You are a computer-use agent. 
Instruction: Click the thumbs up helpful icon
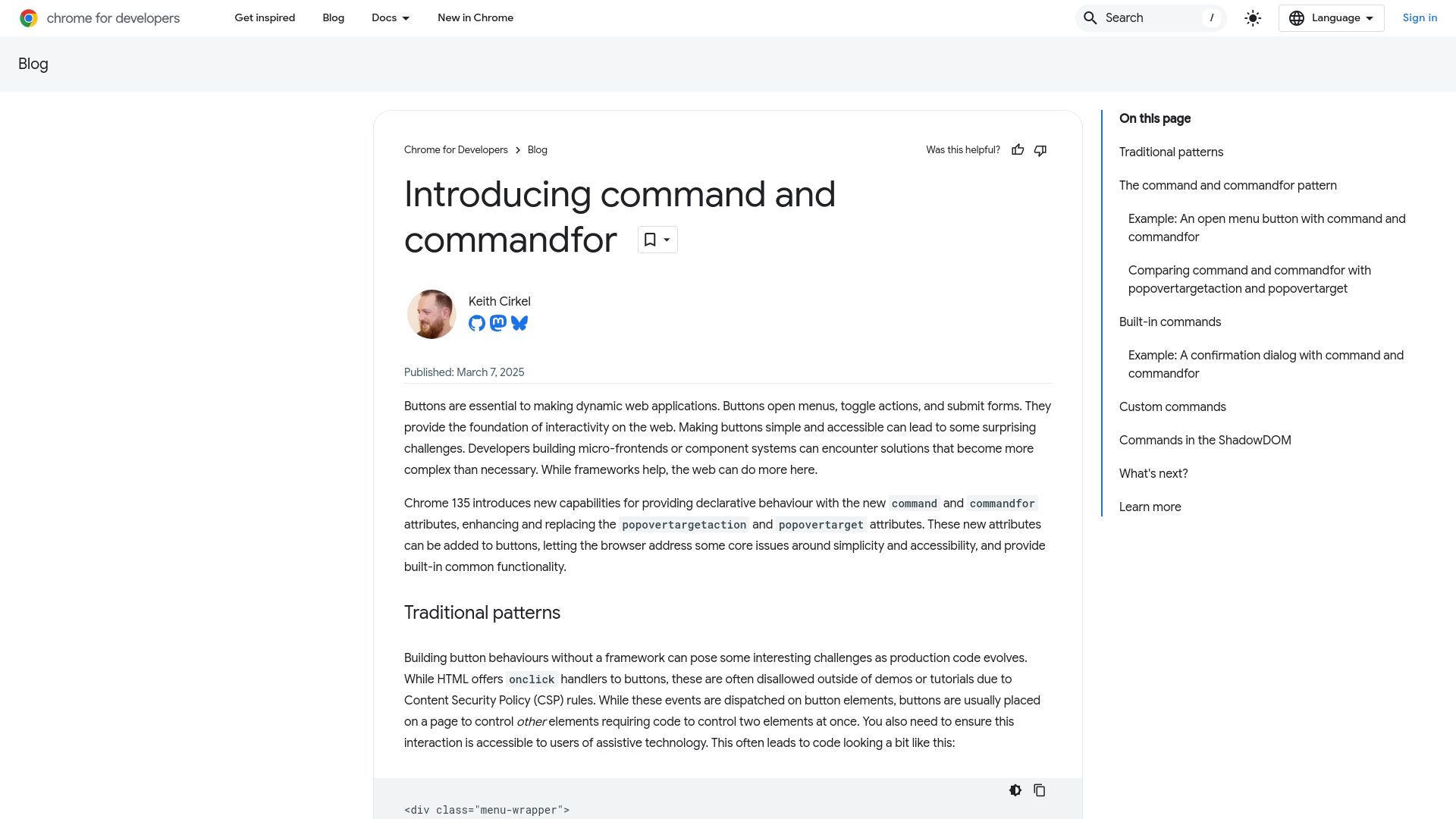coord(1018,150)
